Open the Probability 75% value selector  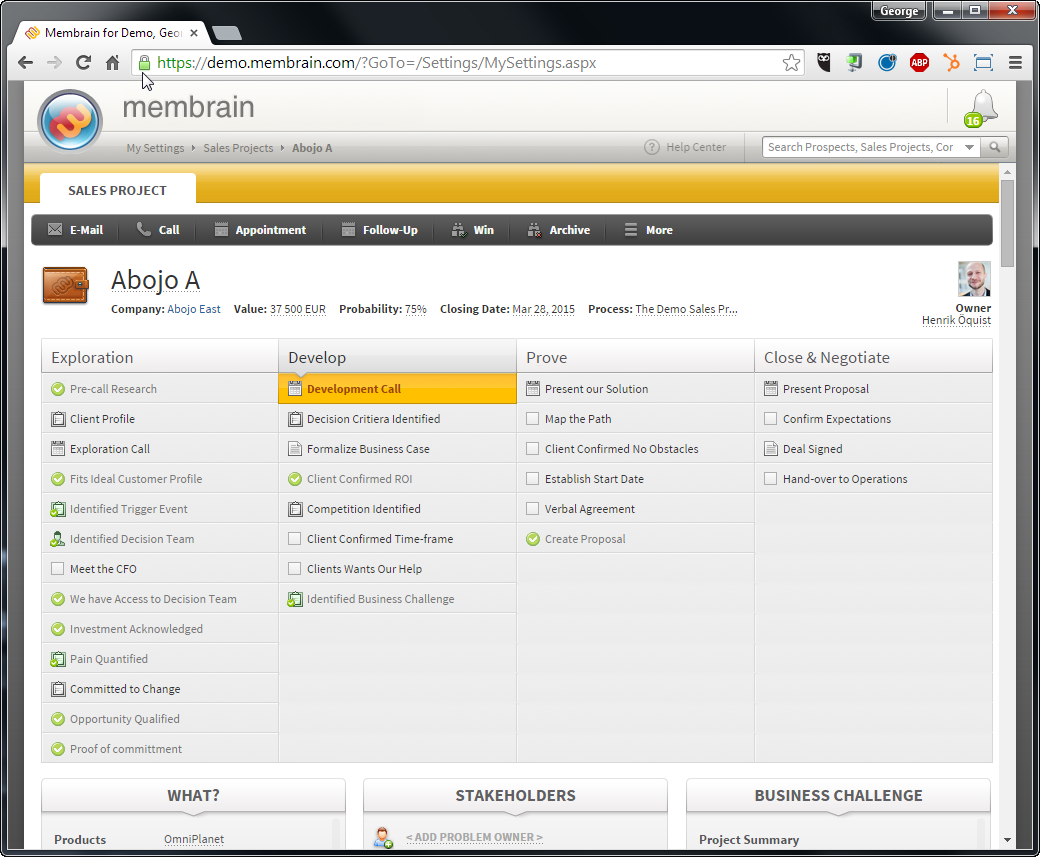click(x=415, y=309)
